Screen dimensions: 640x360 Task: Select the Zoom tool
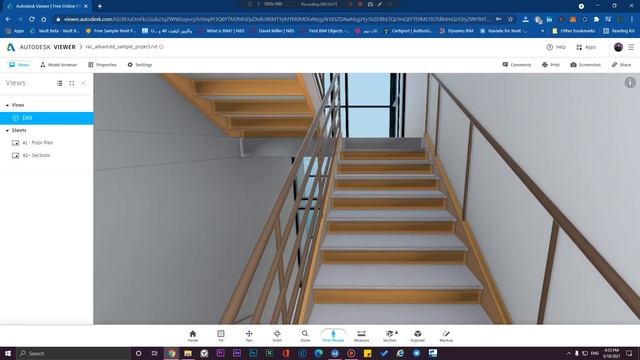(305, 336)
